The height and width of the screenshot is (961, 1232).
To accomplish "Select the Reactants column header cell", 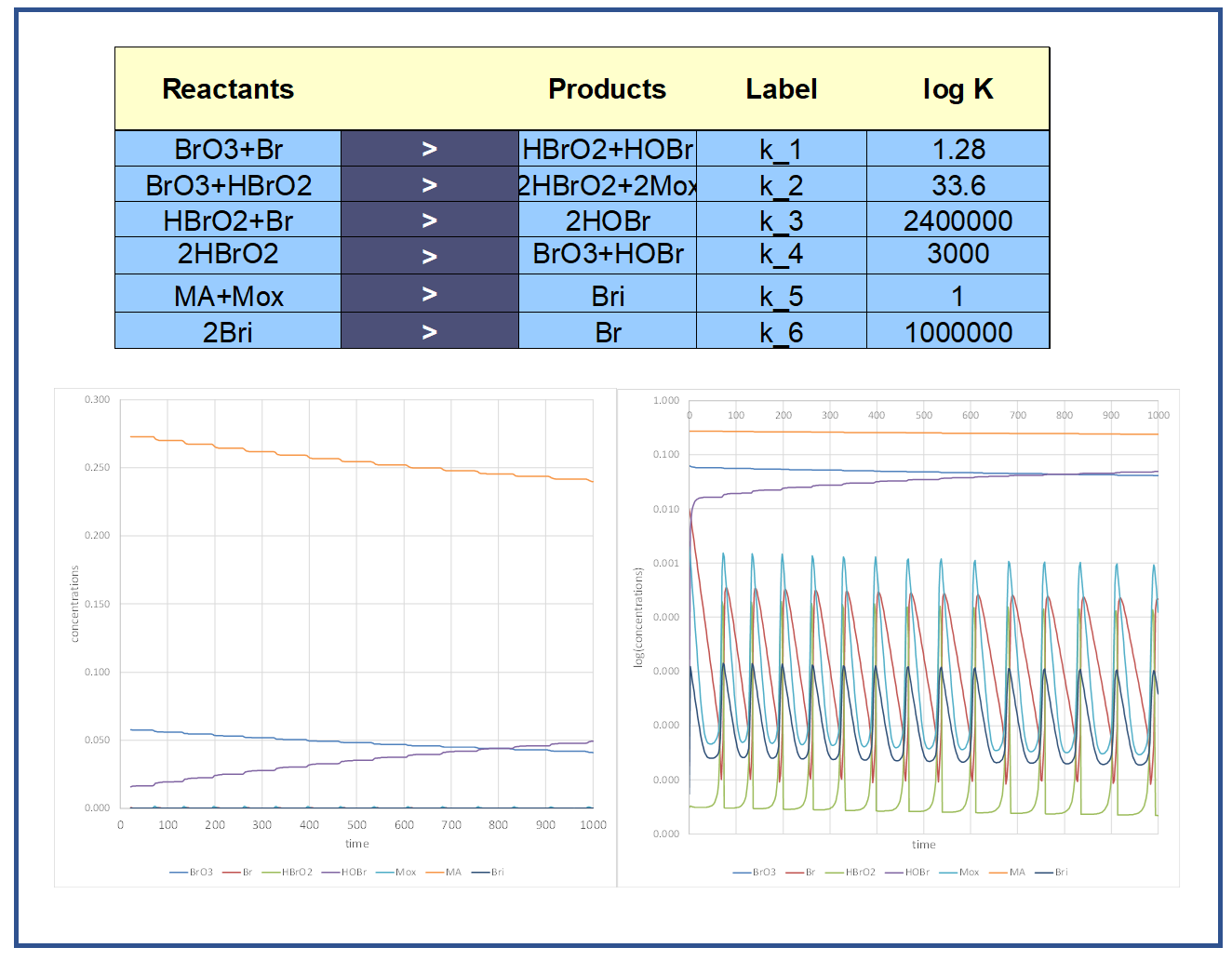I will click(x=228, y=89).
